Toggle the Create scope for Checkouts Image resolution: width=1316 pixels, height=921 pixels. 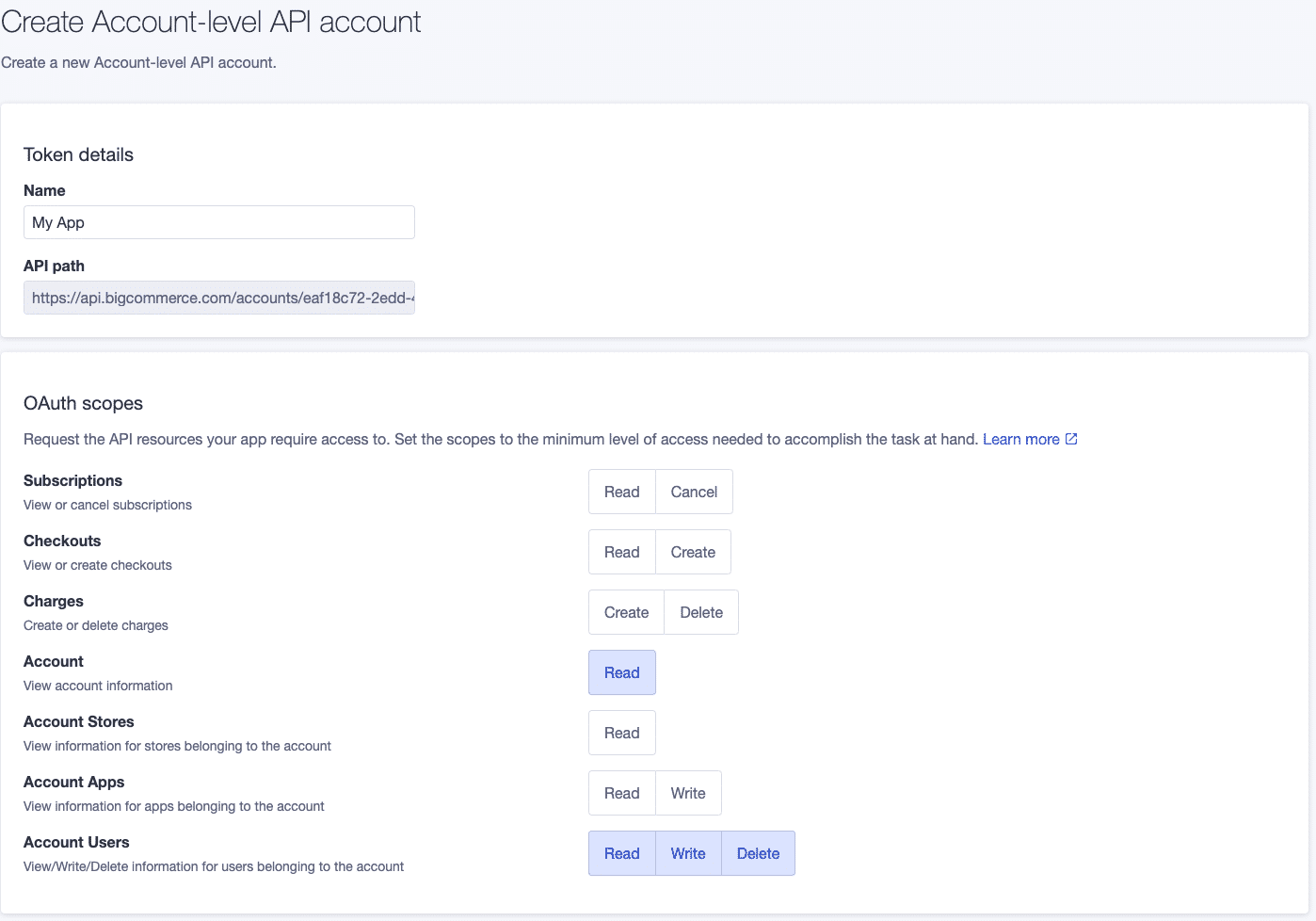(x=693, y=551)
